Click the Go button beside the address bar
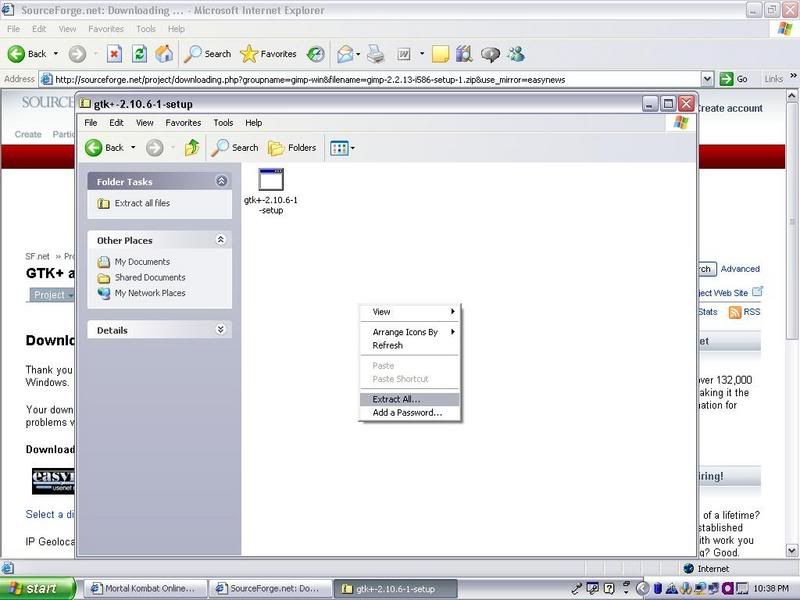The width and height of the screenshot is (800, 600). tap(733, 79)
